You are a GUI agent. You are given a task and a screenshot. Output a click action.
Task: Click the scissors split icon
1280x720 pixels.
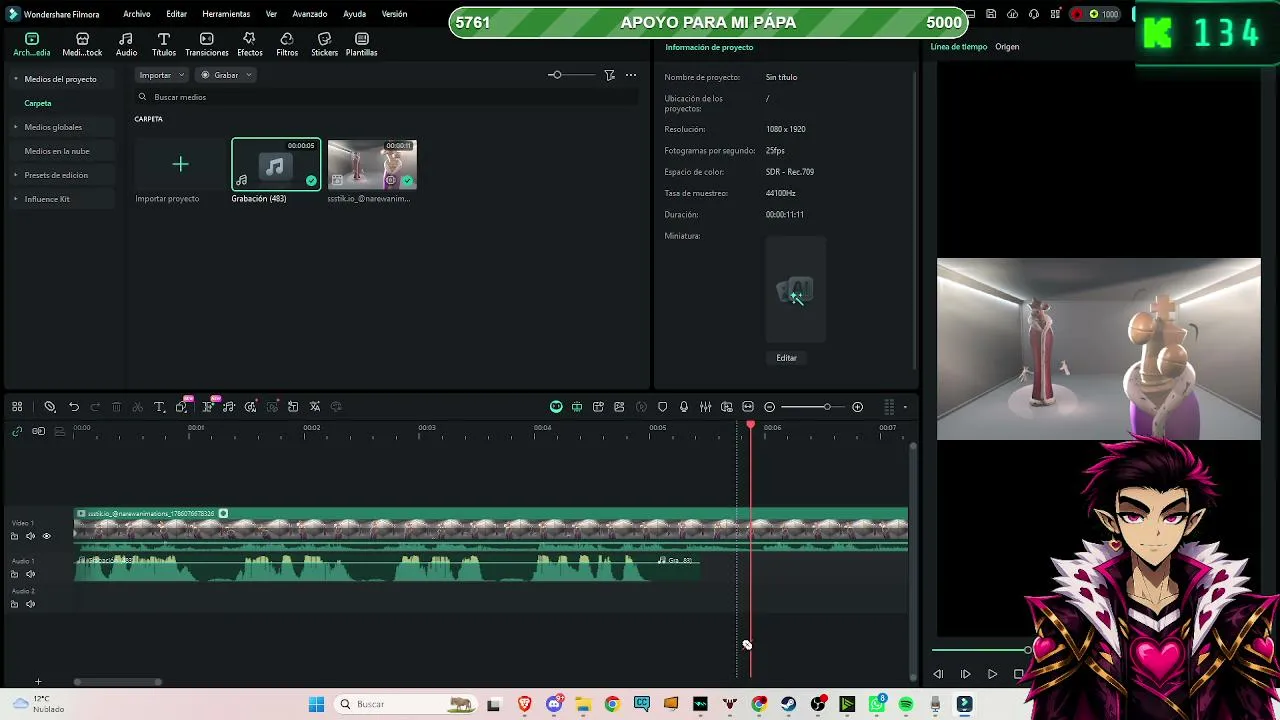pyautogui.click(x=137, y=407)
